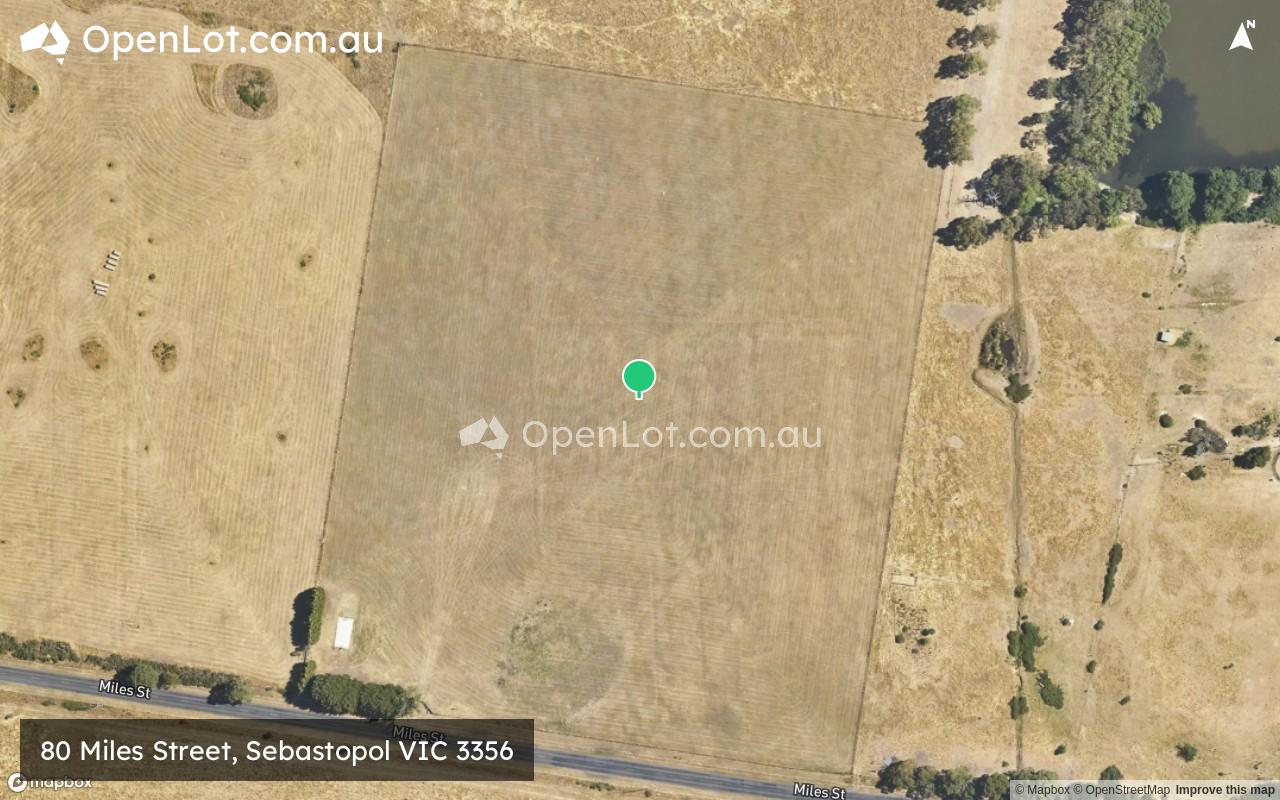
Task: Click the center watermark OpenLot logo icon
Action: pos(484,436)
